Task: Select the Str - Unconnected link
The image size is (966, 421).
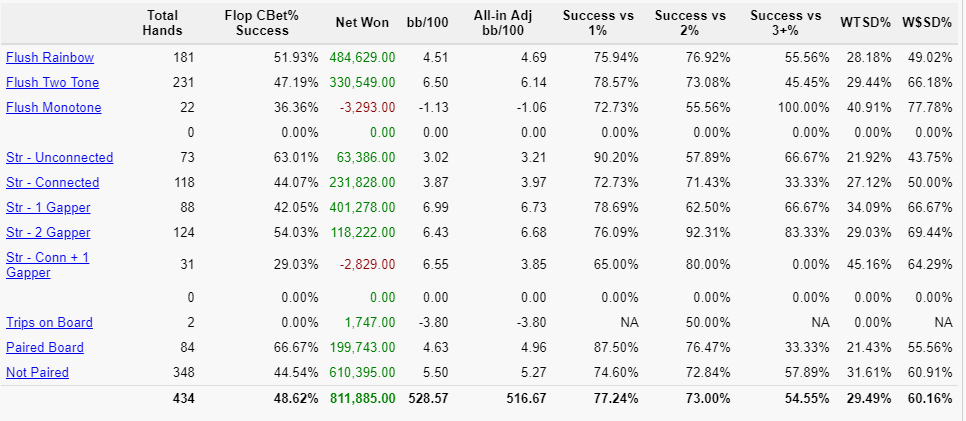Action: [x=59, y=158]
